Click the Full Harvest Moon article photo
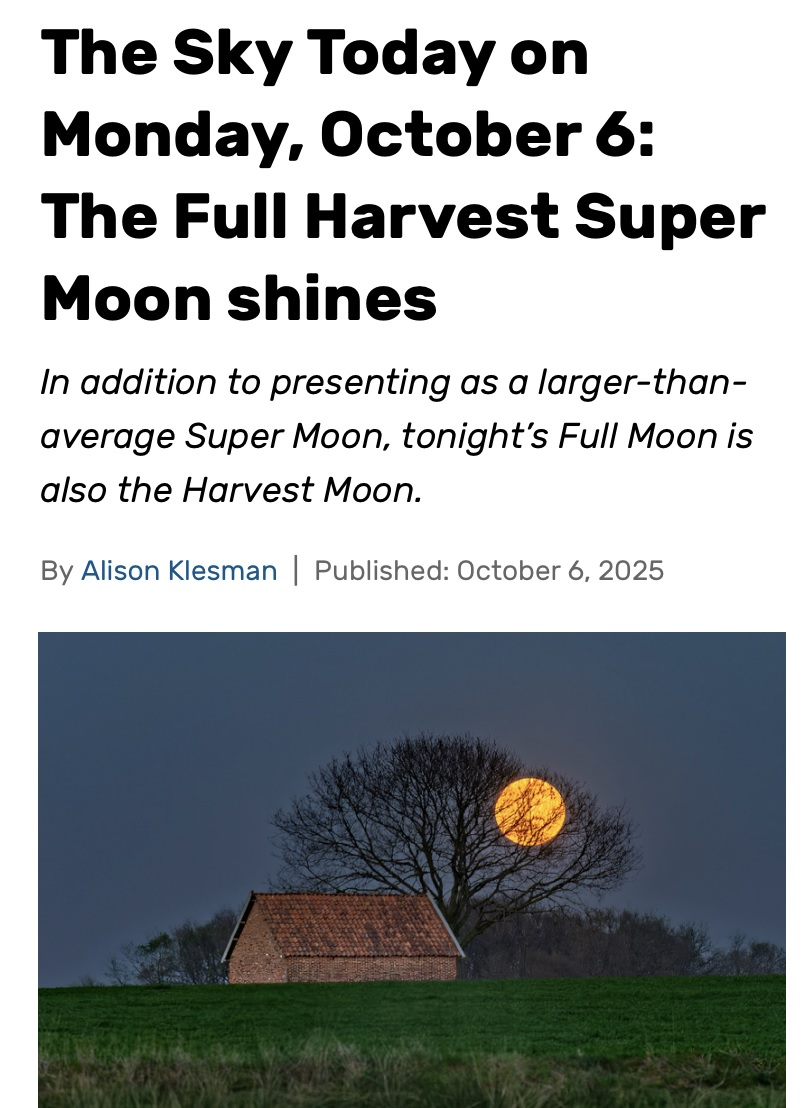Viewport: 812px width, 1108px height. pos(412,868)
